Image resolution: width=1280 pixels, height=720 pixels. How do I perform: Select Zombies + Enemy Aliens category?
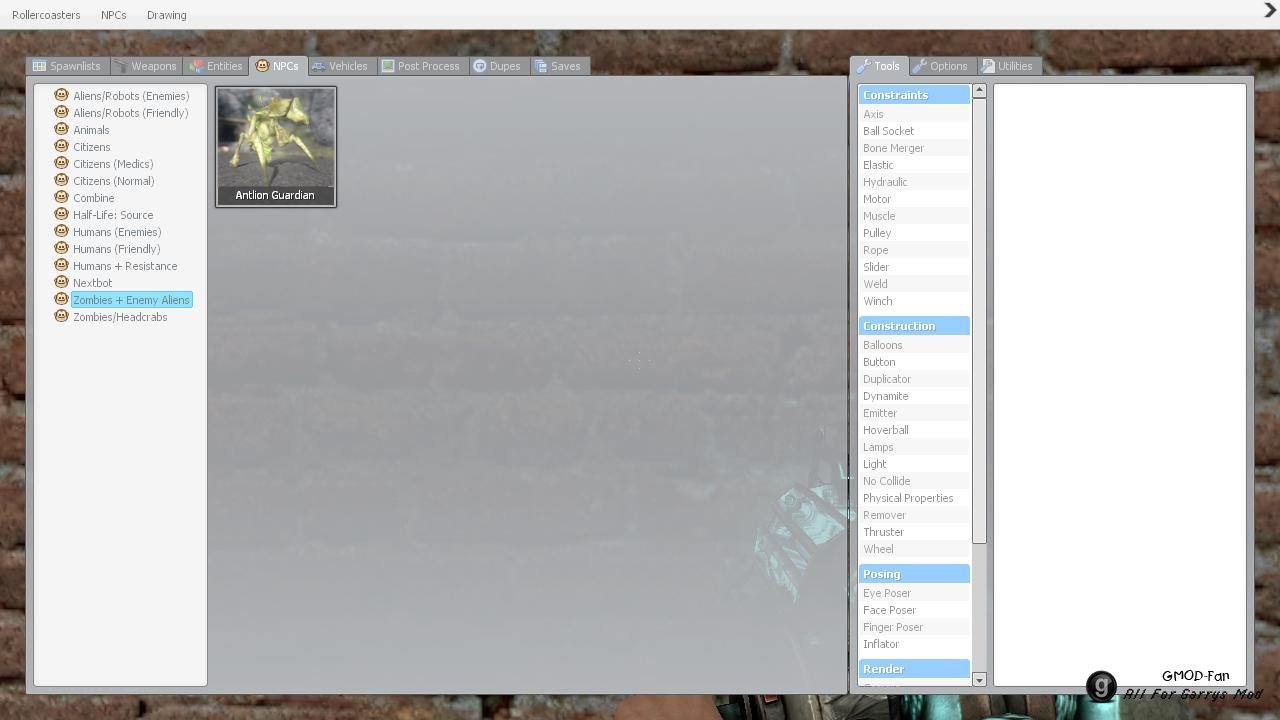[131, 300]
